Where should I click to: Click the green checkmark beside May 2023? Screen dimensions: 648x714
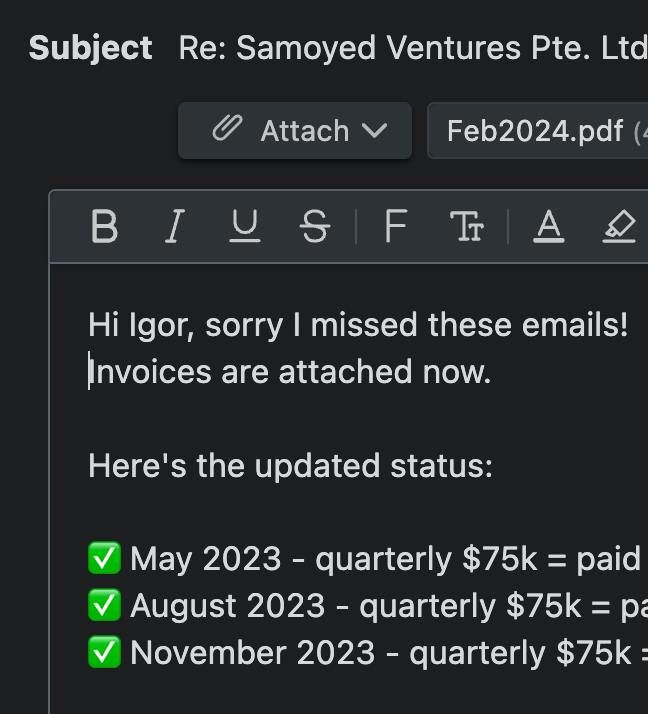[x=104, y=559]
